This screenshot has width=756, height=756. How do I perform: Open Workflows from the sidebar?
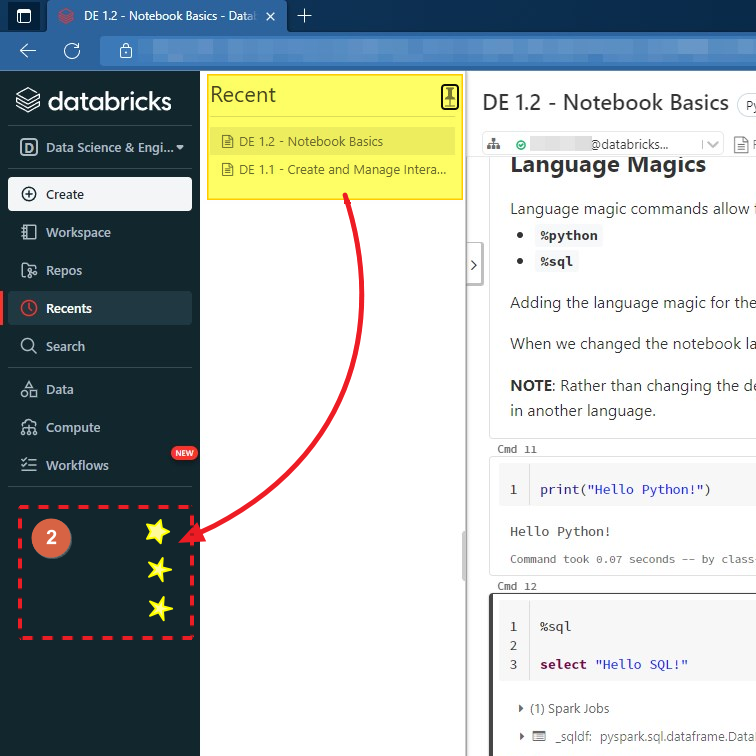[77, 465]
